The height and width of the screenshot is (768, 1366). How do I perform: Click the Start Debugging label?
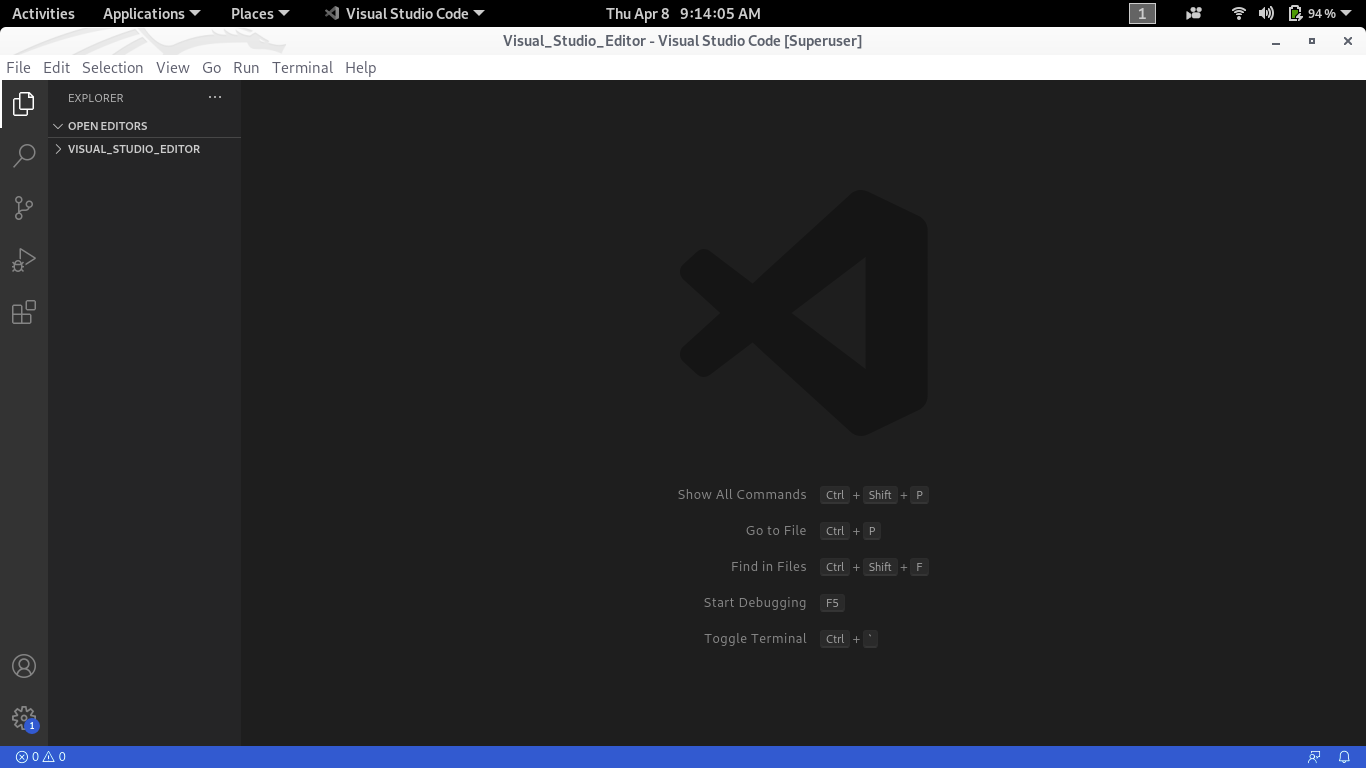point(755,603)
